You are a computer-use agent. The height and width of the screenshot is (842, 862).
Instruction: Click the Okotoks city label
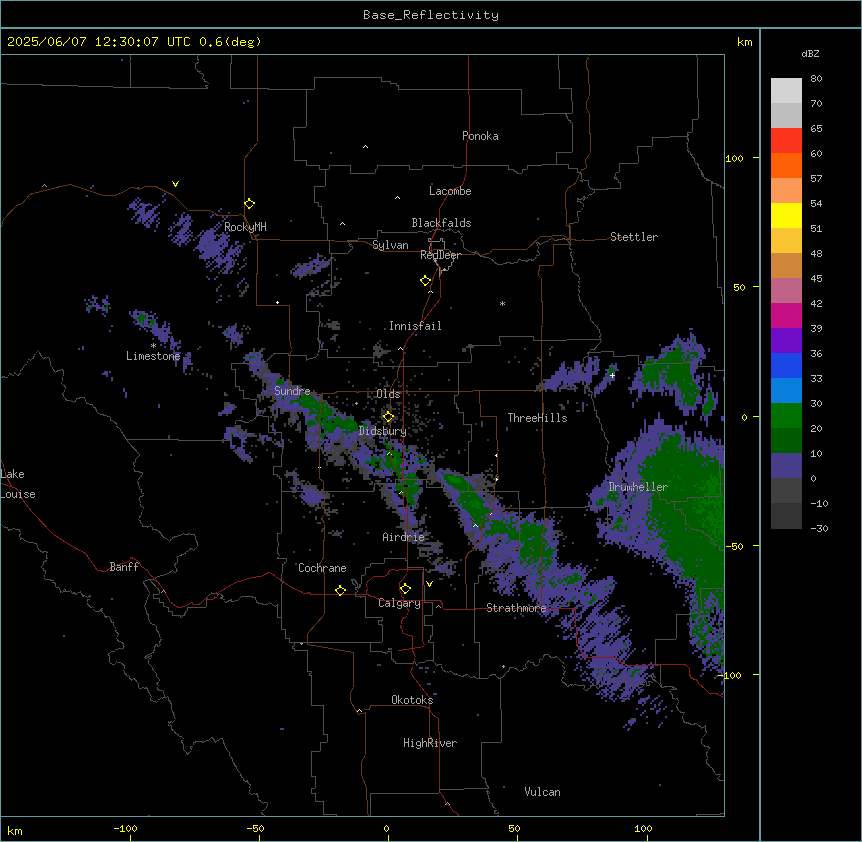click(412, 700)
